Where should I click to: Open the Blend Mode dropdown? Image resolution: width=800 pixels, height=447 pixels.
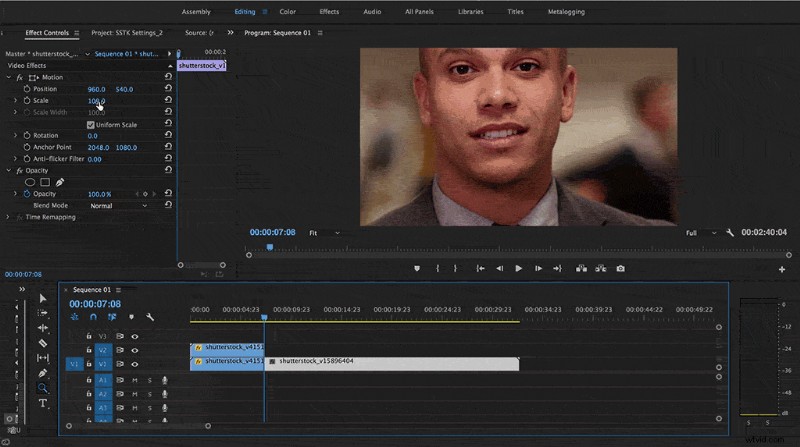(118, 206)
